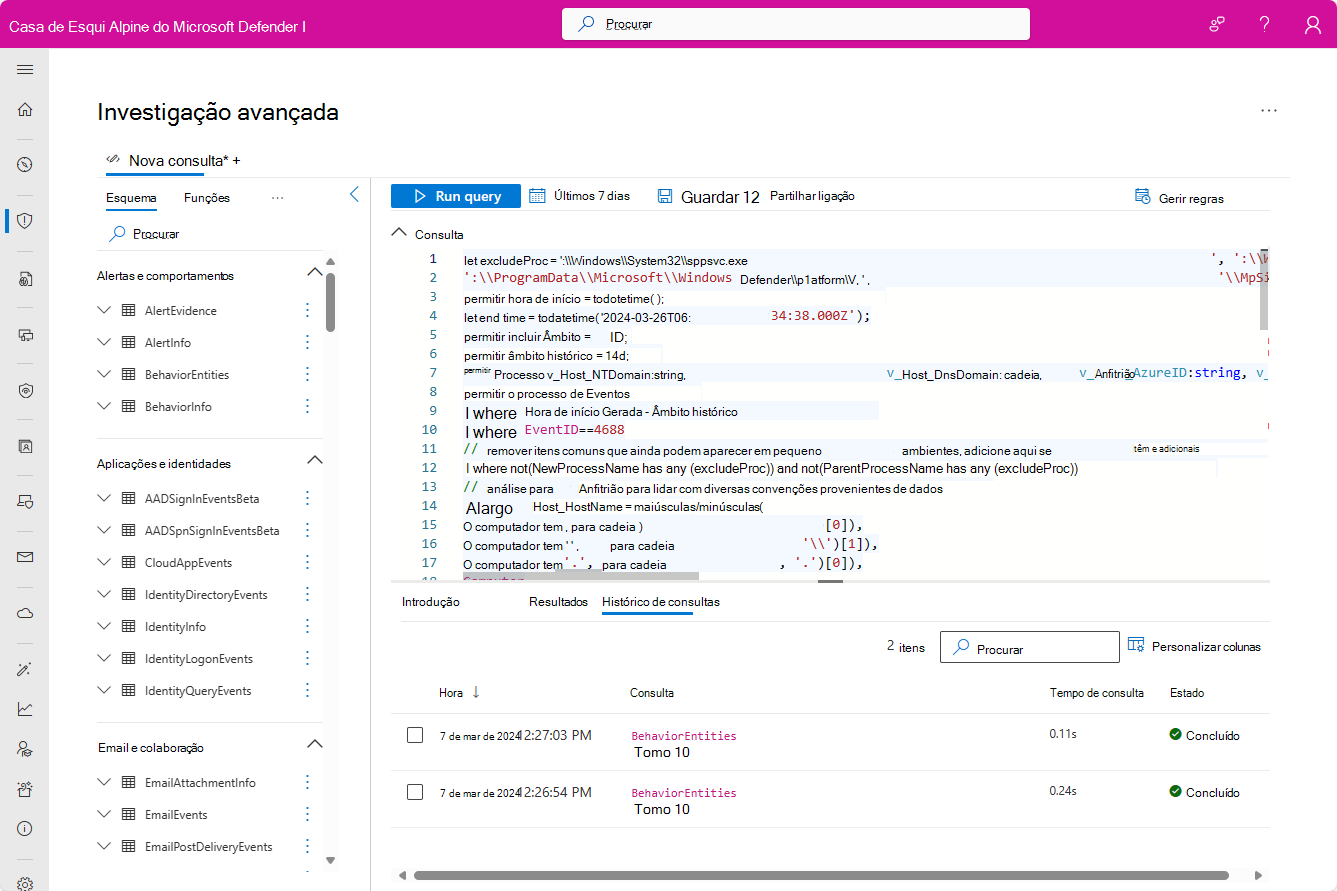Open the cloud apps sidebar icon
This screenshot has height=891, width=1337.
(25, 613)
